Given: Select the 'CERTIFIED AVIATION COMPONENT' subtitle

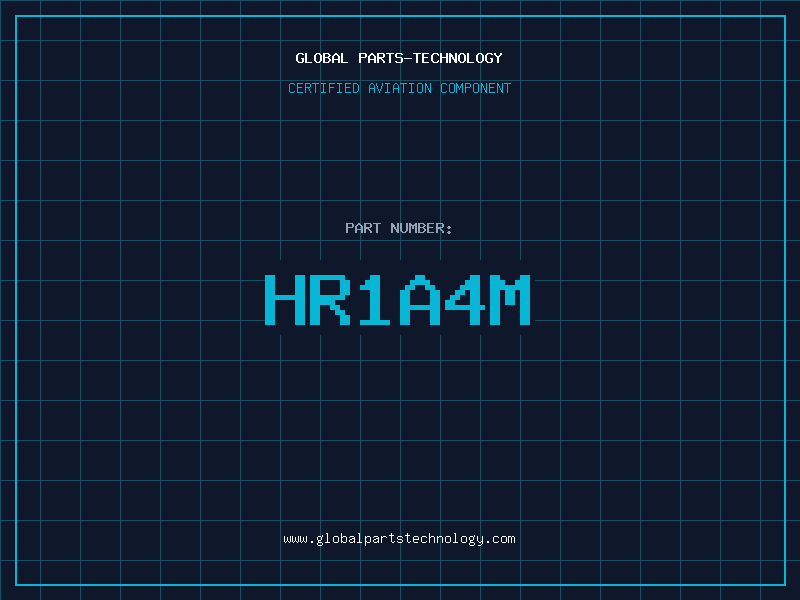Looking at the screenshot, I should click(x=399, y=88).
